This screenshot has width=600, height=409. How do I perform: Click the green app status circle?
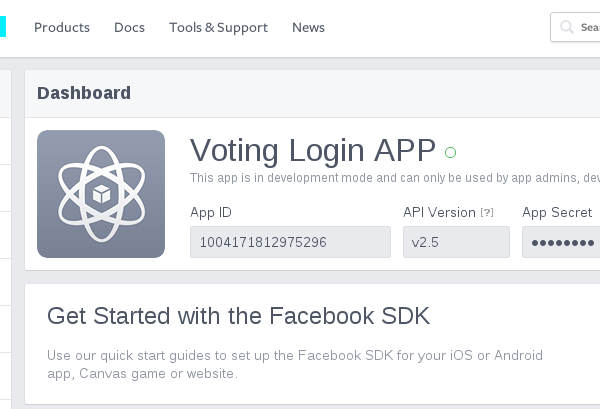pyautogui.click(x=450, y=152)
